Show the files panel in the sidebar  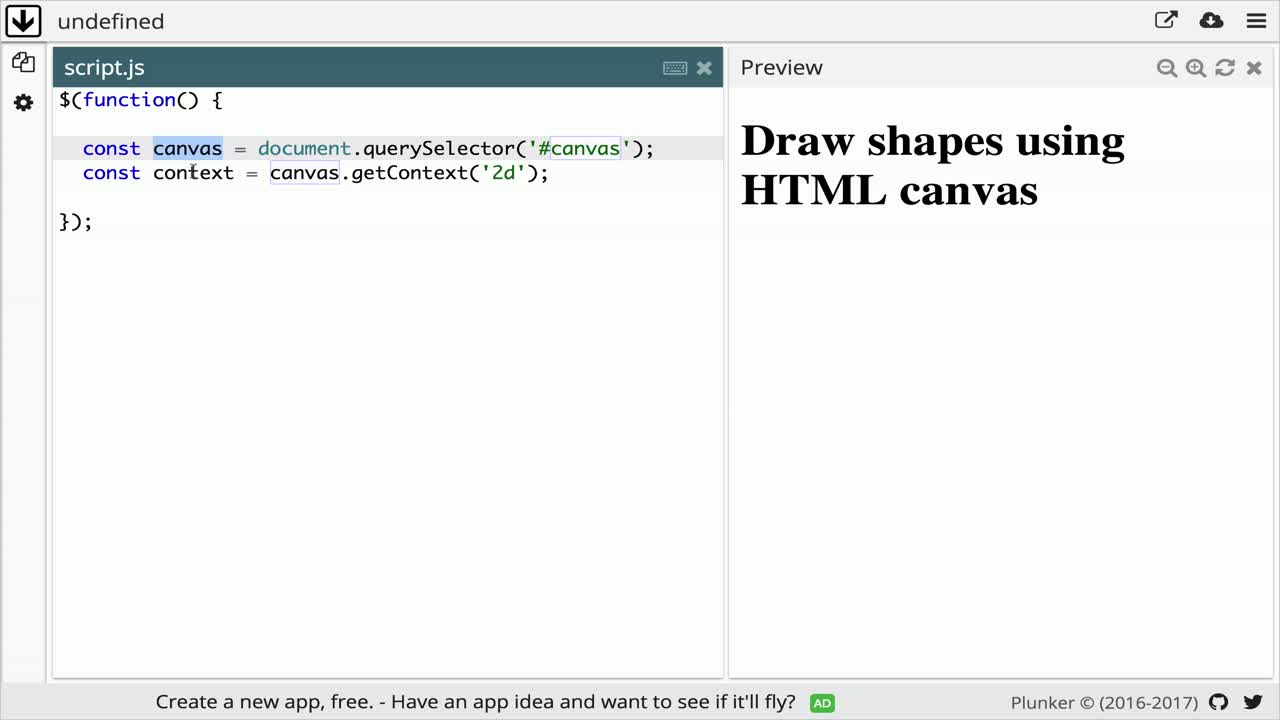pyautogui.click(x=23, y=63)
